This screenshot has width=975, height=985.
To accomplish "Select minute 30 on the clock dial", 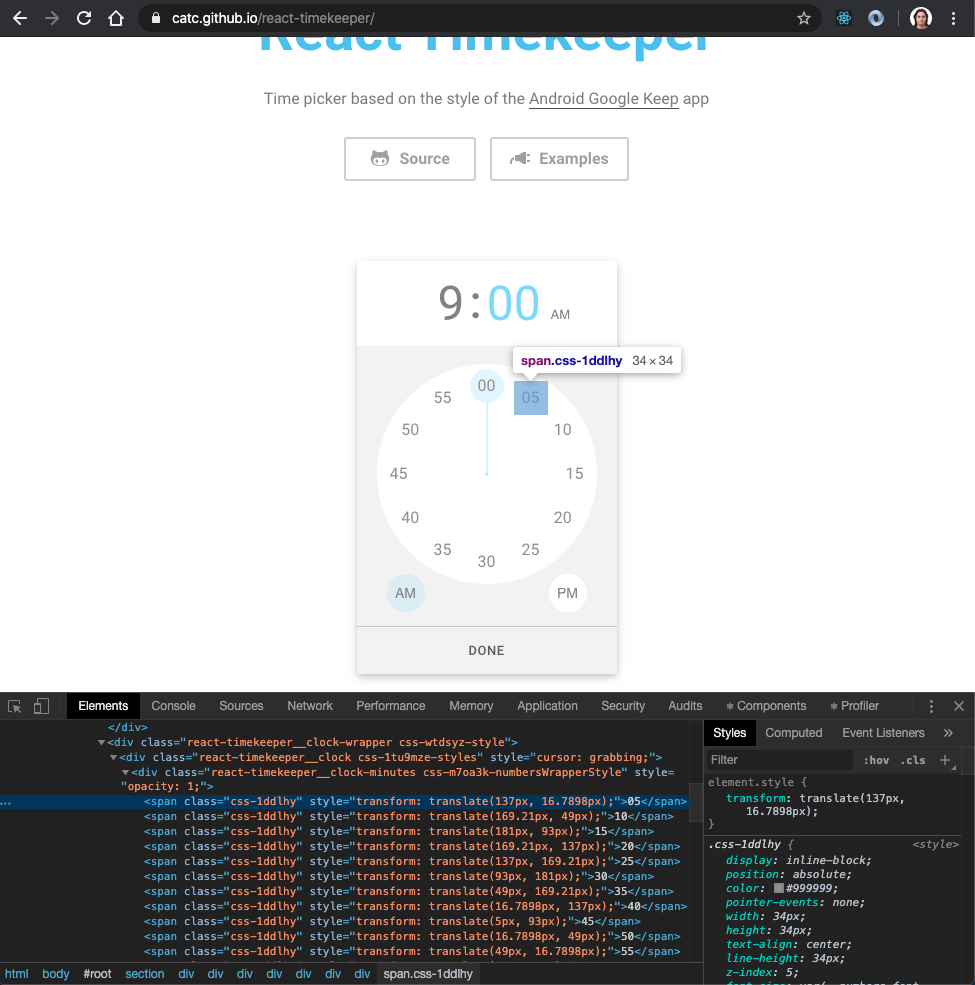I will 486,562.
